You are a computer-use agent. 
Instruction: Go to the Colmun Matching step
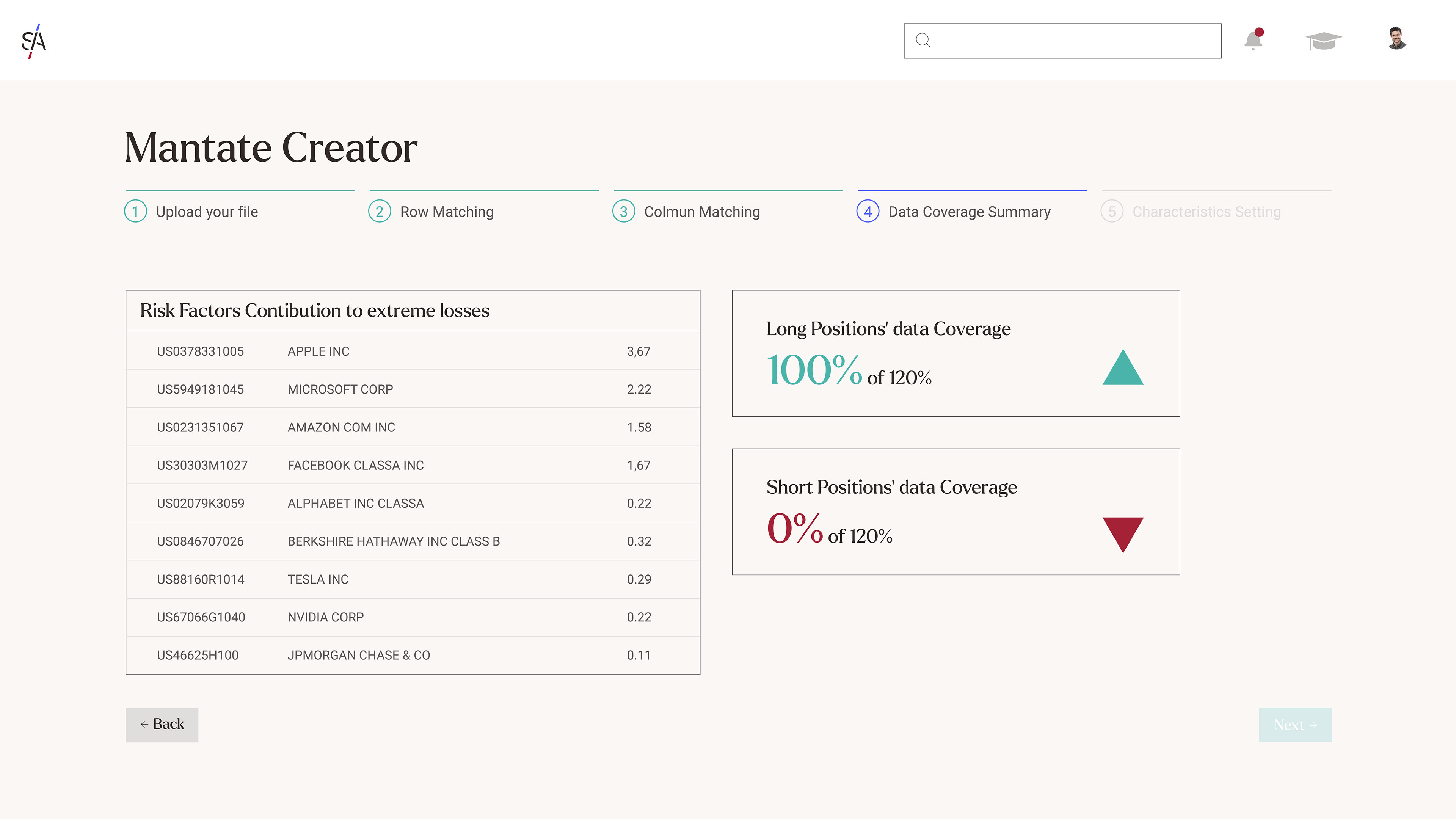pos(702,212)
